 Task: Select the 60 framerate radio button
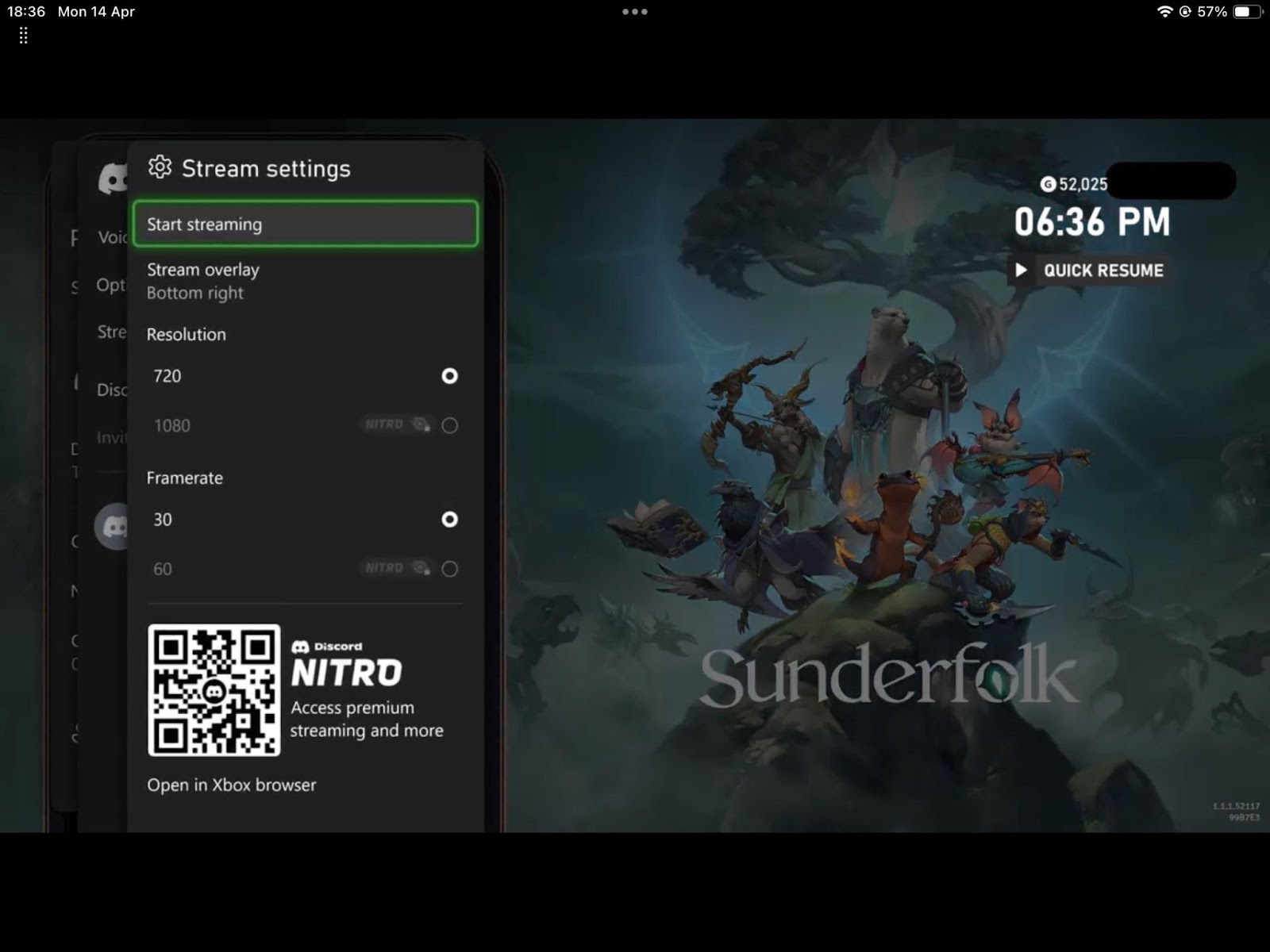click(x=449, y=569)
